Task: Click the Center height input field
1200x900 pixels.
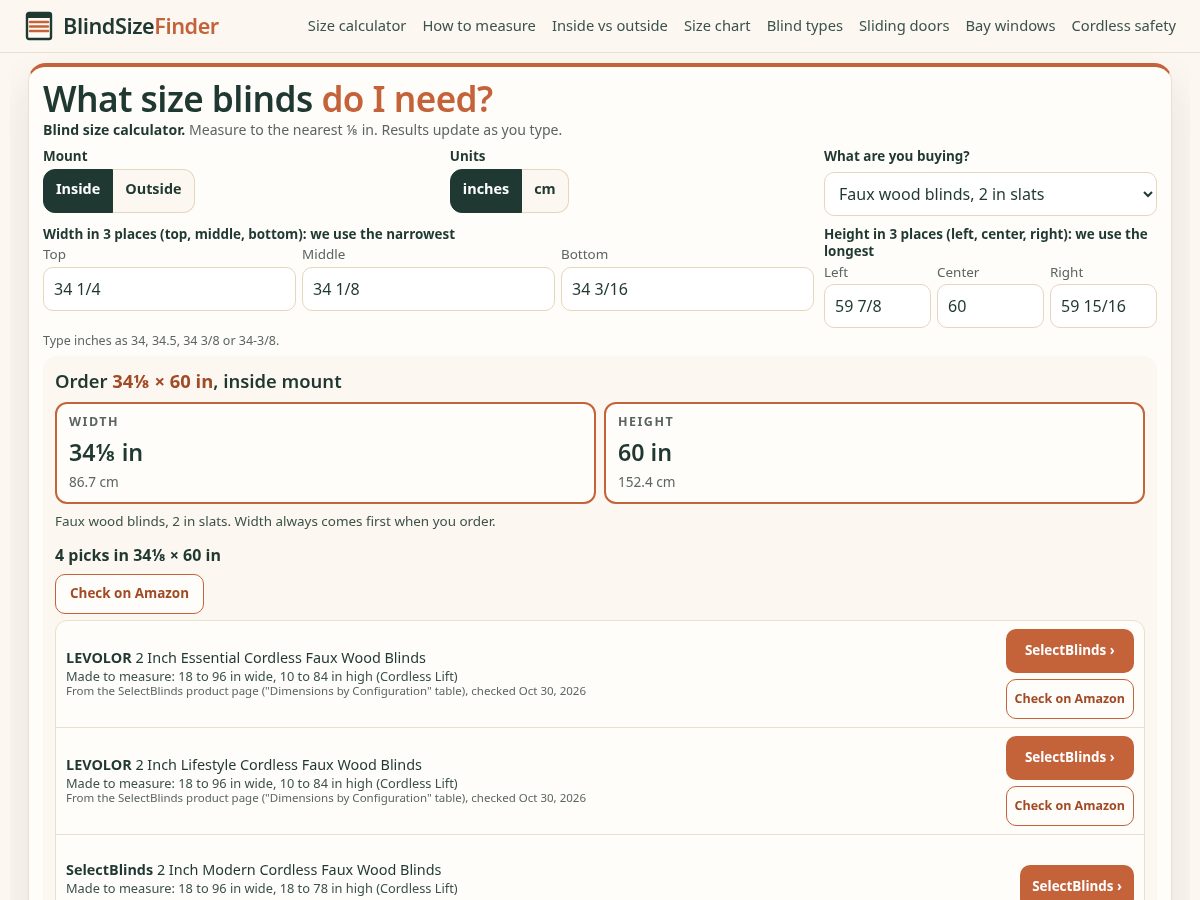Action: click(x=990, y=306)
